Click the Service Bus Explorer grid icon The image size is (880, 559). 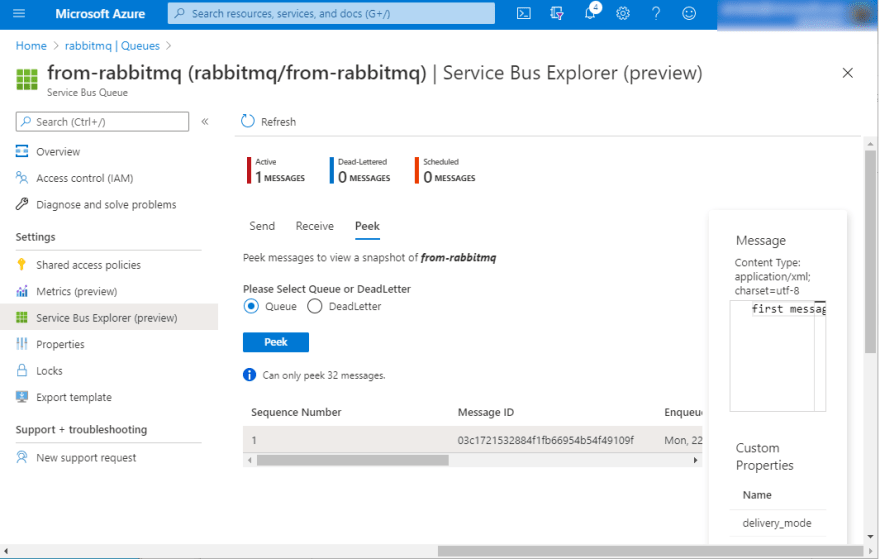coord(22,318)
